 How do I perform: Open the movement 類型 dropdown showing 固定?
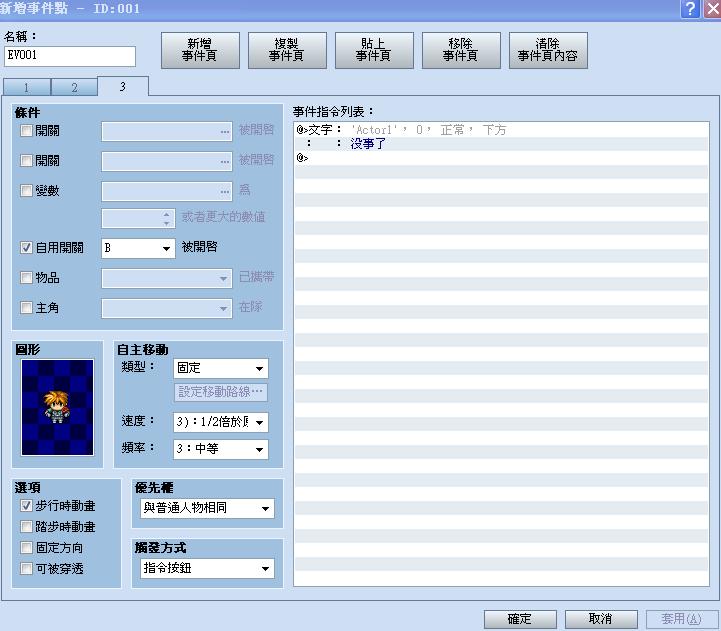221,368
